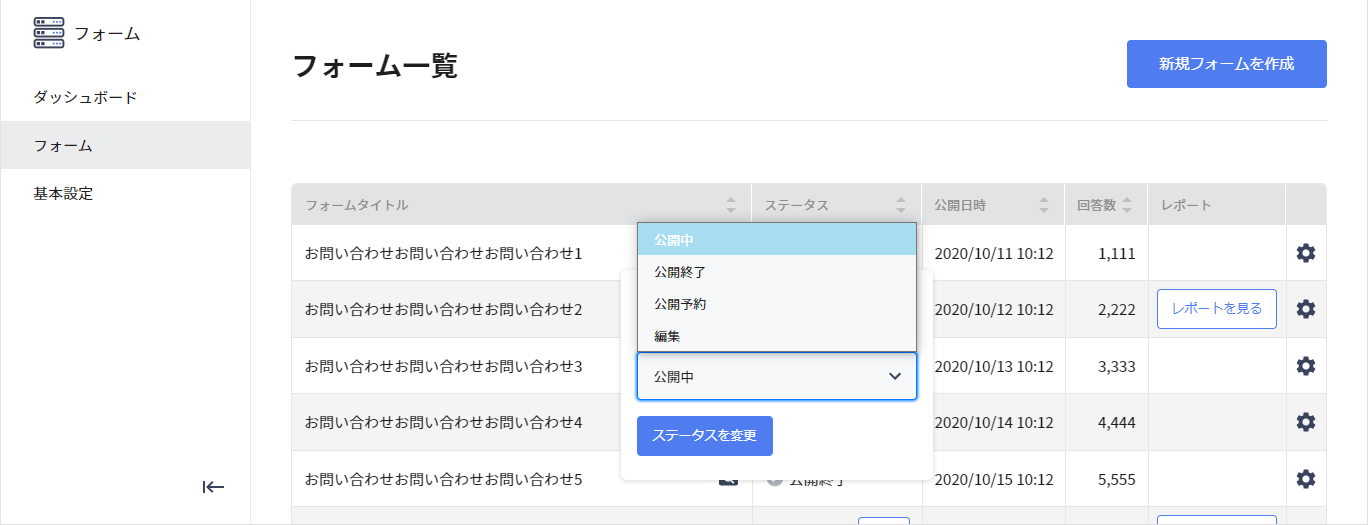Image resolution: width=1368 pixels, height=525 pixels.
Task: Click 新規フォームを作成 button
Action: pyautogui.click(x=1227, y=64)
